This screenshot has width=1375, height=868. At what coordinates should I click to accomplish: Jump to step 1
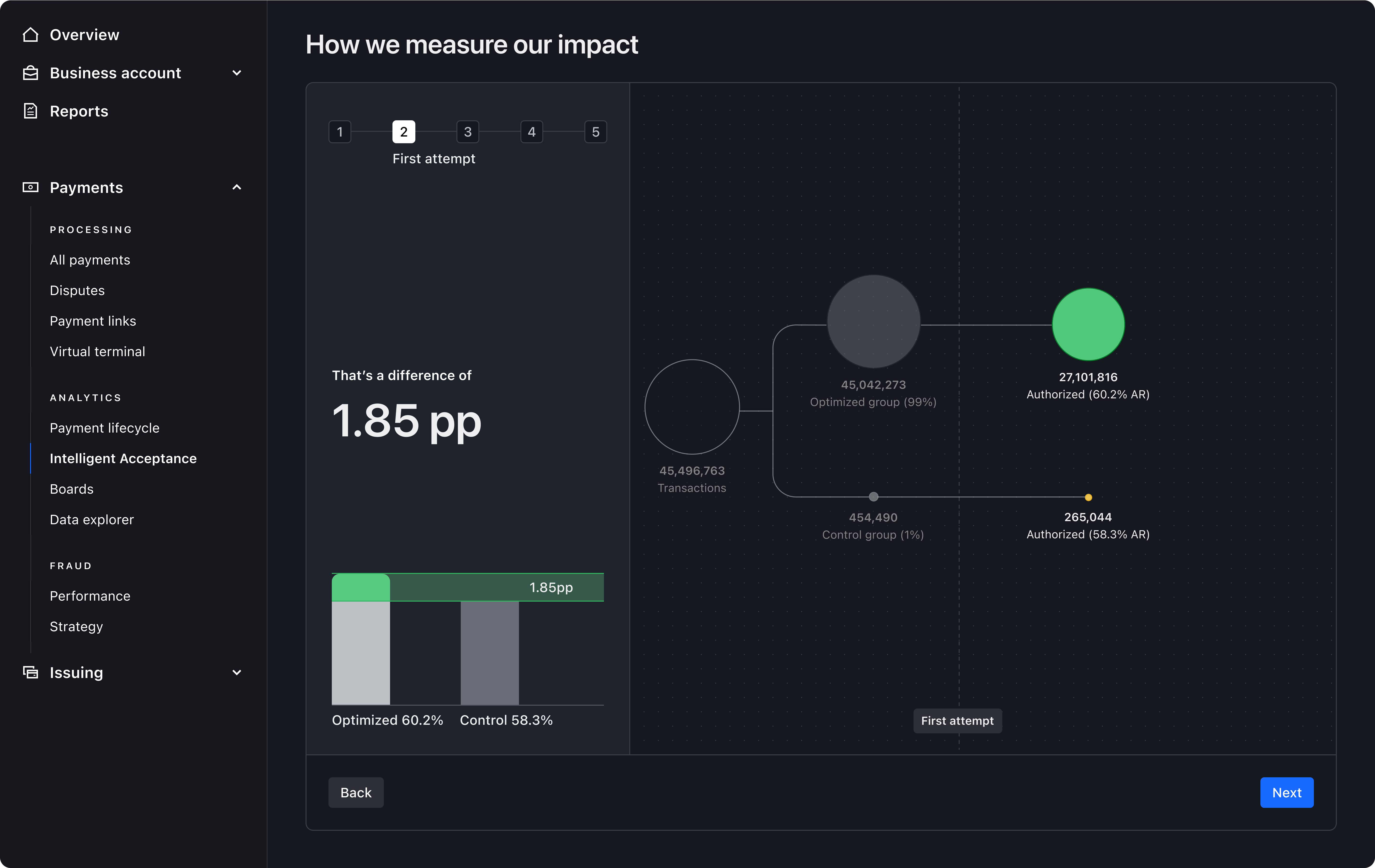click(340, 132)
